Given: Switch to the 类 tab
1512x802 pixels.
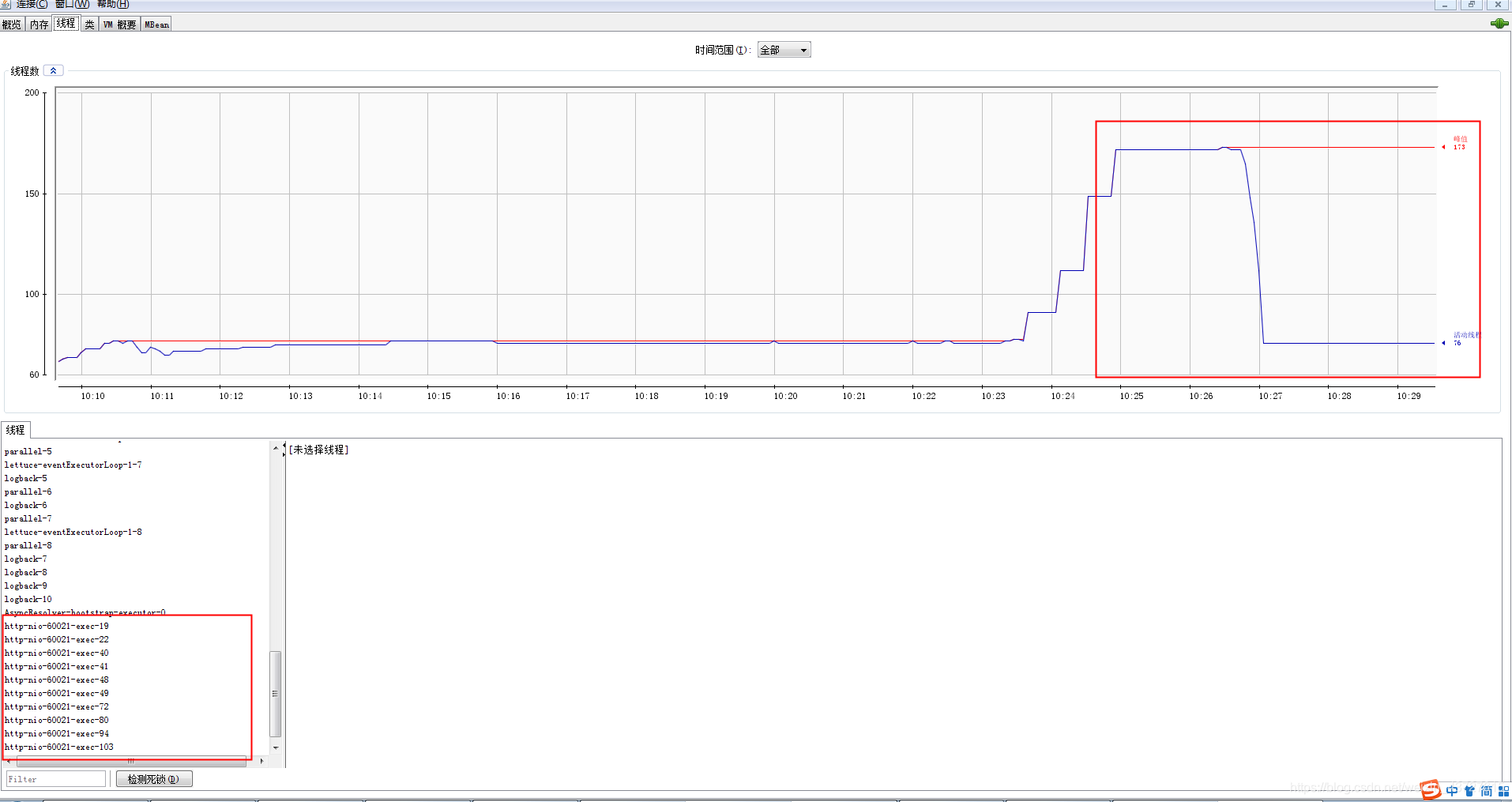Looking at the screenshot, I should pos(89,24).
